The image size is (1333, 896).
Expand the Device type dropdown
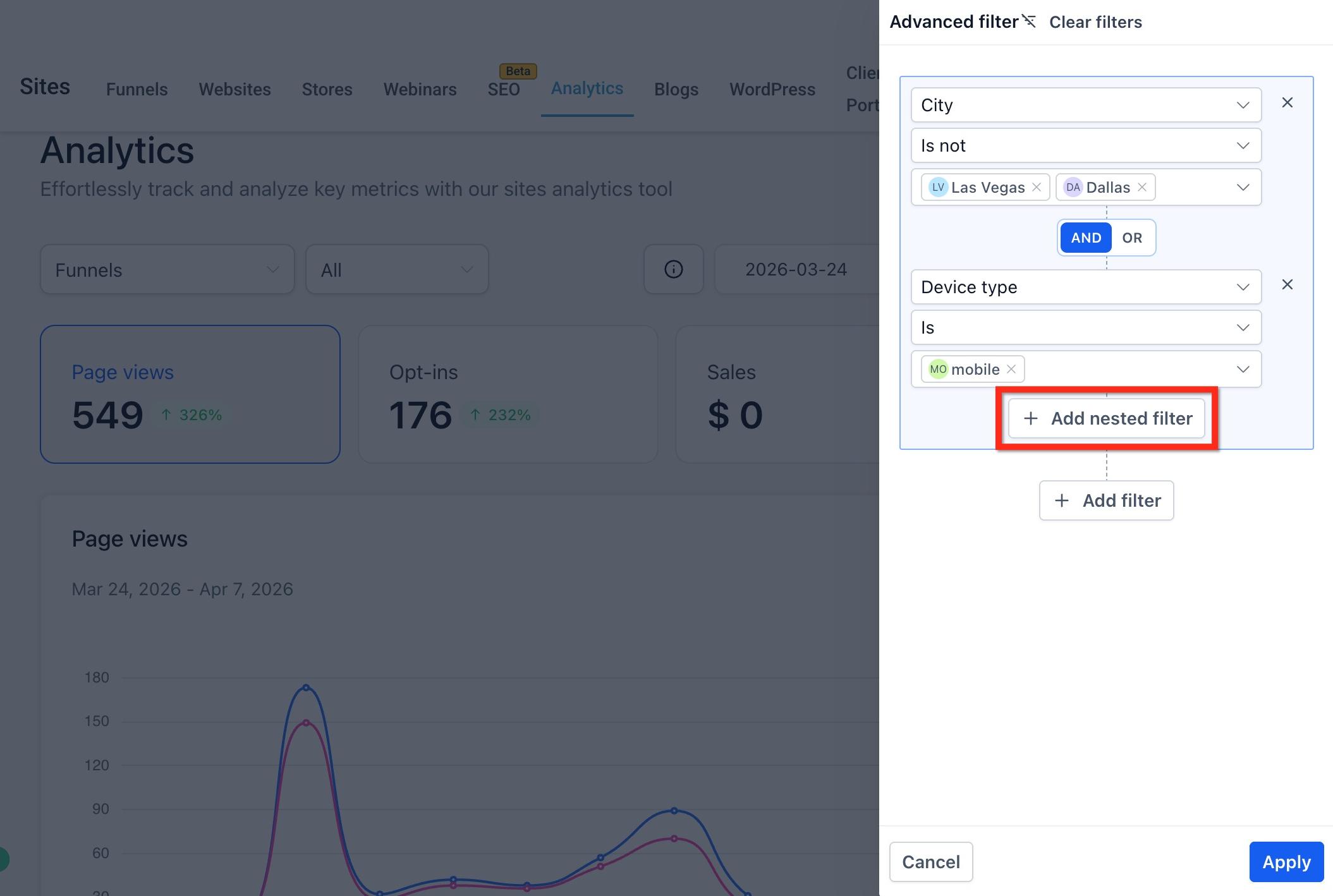pos(1086,287)
